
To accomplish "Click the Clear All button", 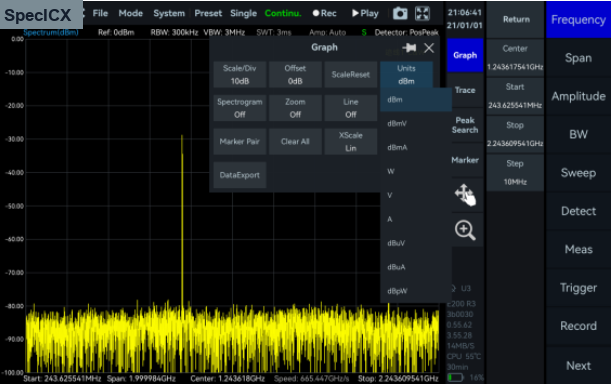I will click(295, 142).
